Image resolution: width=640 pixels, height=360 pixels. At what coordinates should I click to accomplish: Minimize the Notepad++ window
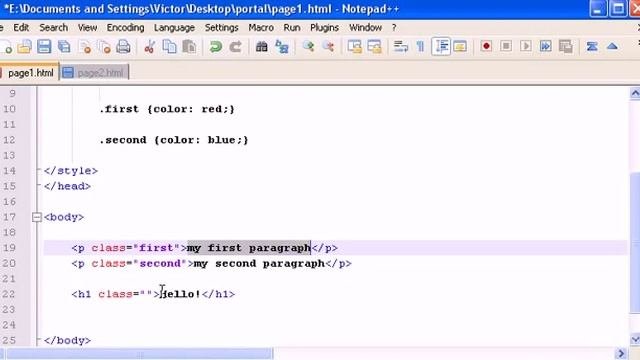598,9
